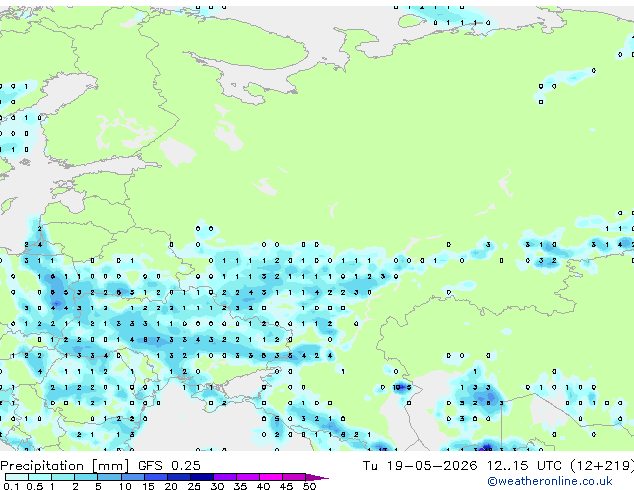634x490 pixels.
Task: Pick the 15–20 mm legend swatch
Action: click(x=156, y=477)
